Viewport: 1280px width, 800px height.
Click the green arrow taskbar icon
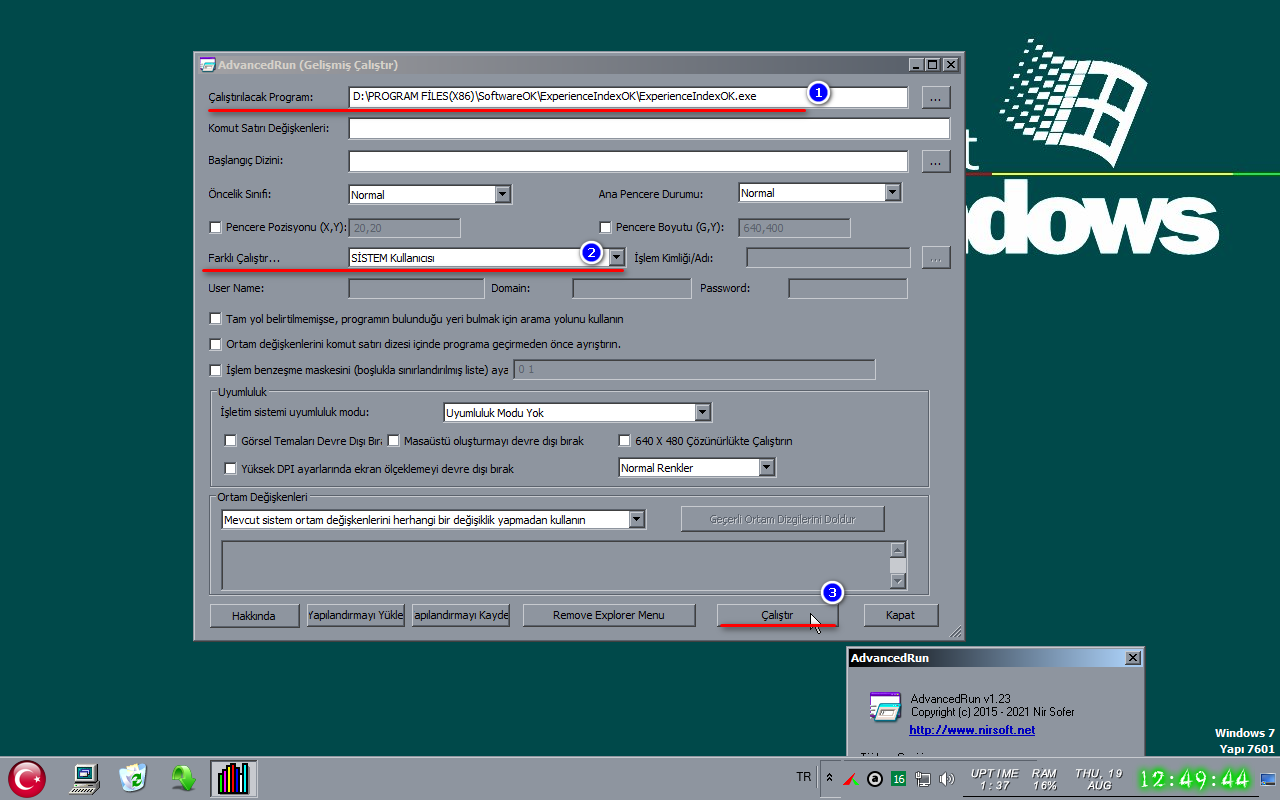[x=183, y=777]
